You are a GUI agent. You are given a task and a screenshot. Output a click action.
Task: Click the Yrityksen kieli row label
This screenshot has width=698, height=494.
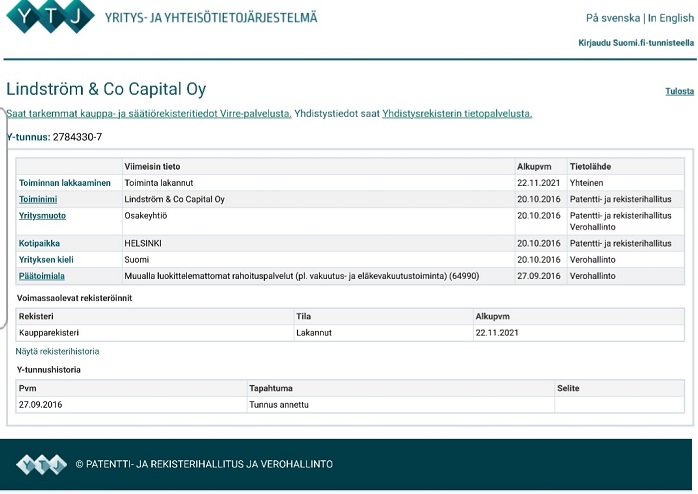[x=46, y=259]
